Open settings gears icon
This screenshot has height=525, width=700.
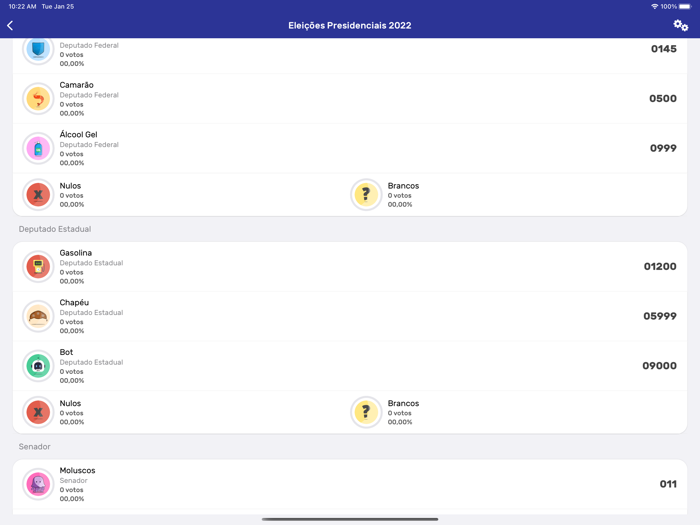click(680, 25)
